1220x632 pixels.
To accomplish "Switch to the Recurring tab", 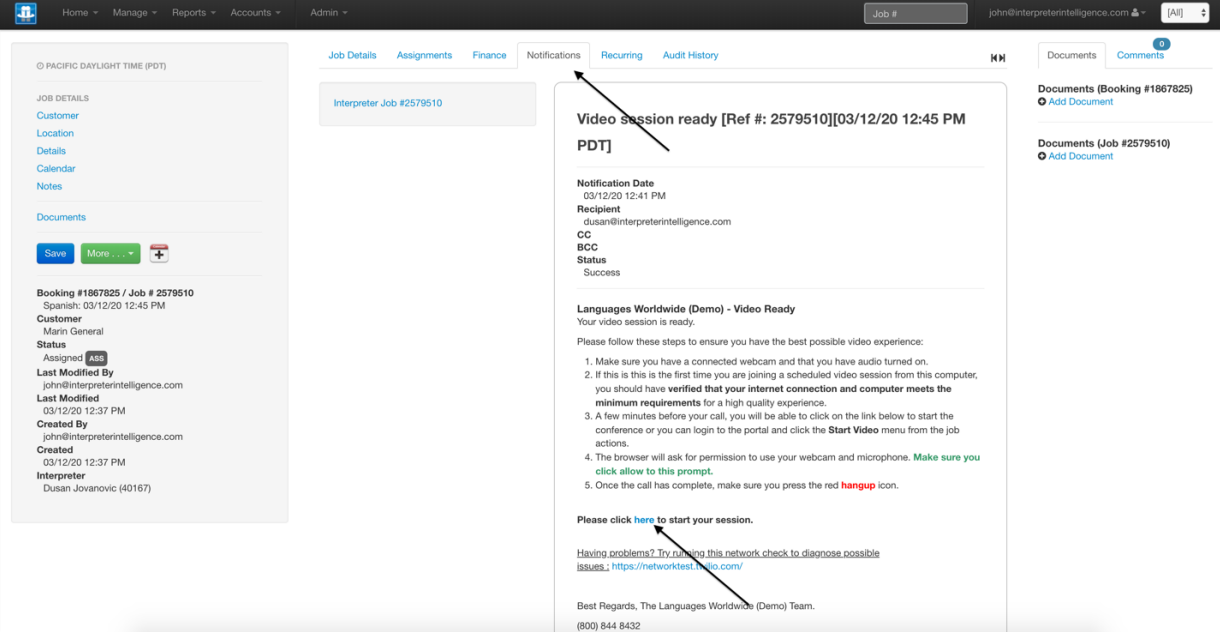I will [621, 55].
